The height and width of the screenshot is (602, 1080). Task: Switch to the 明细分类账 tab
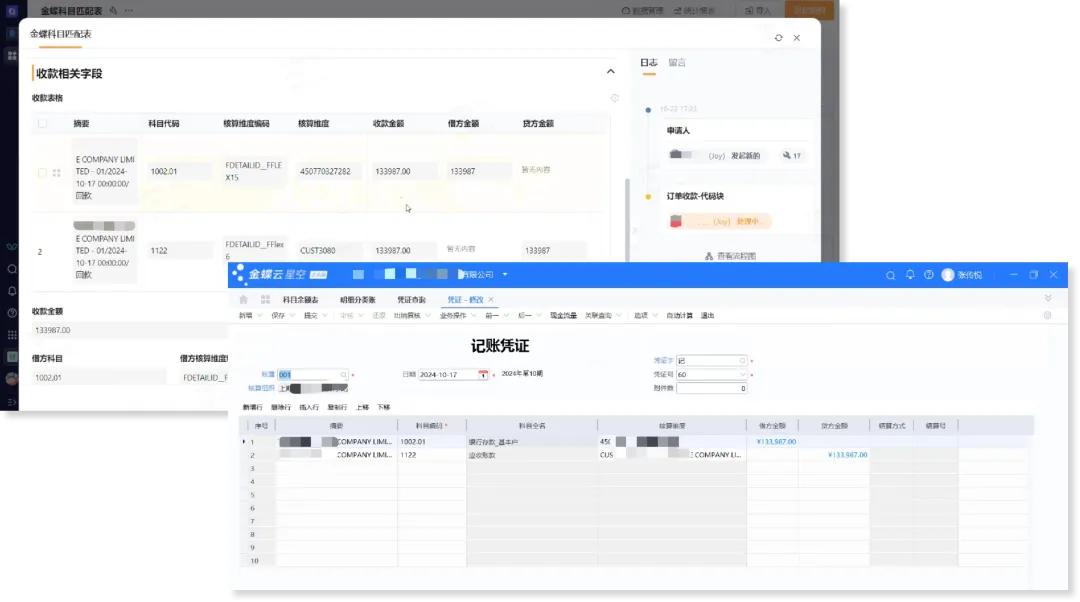click(x=357, y=300)
